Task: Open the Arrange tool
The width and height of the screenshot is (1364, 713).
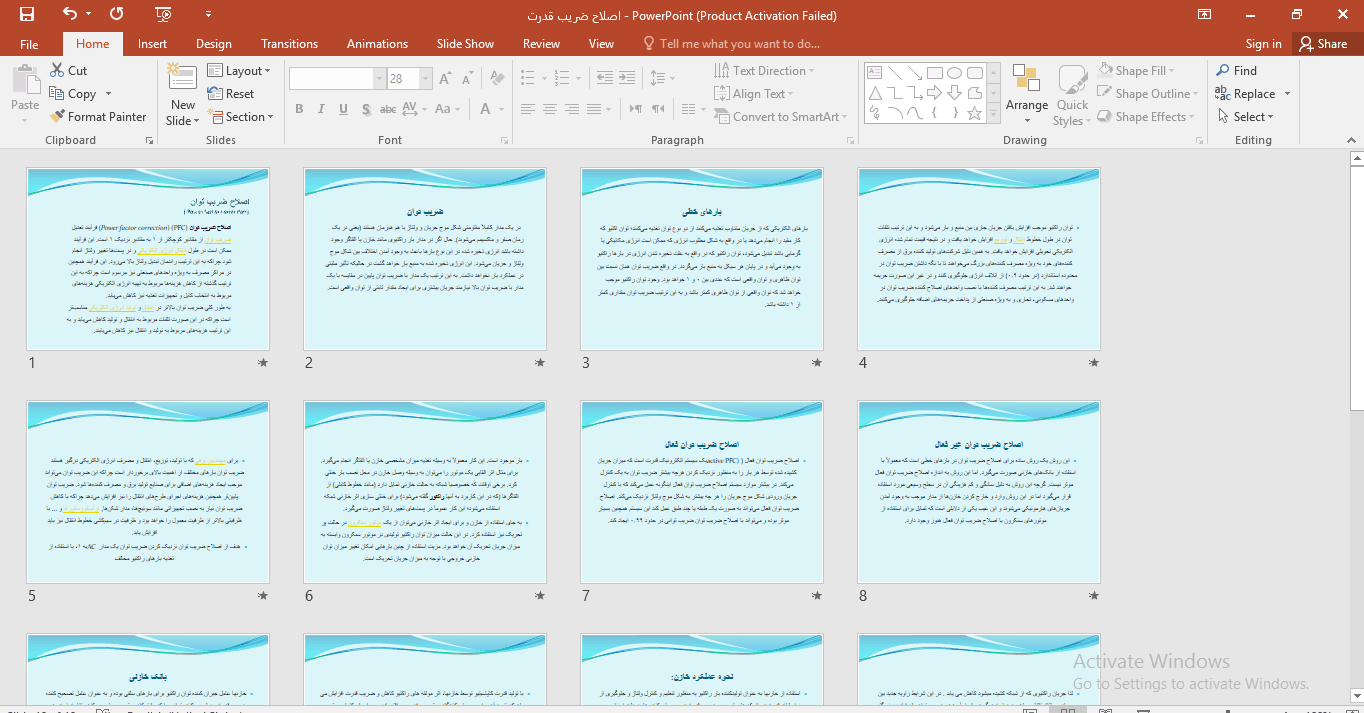Action: coord(1027,92)
